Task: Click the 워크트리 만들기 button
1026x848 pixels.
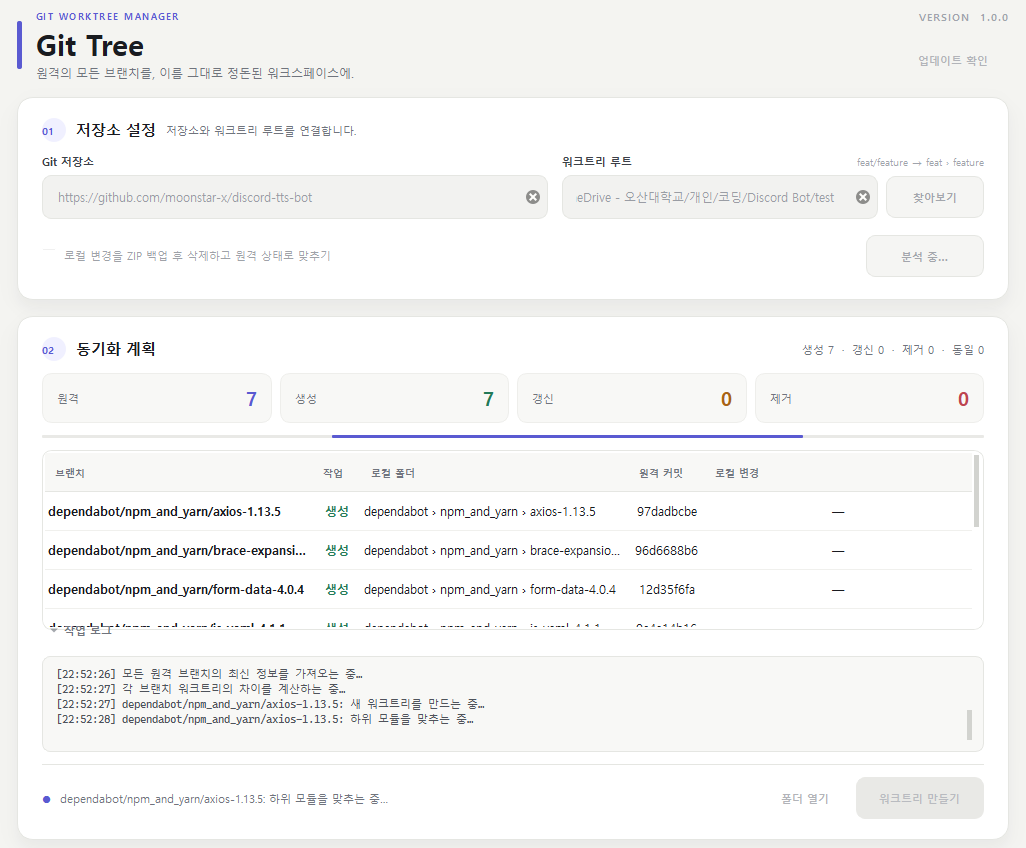Action: [919, 798]
